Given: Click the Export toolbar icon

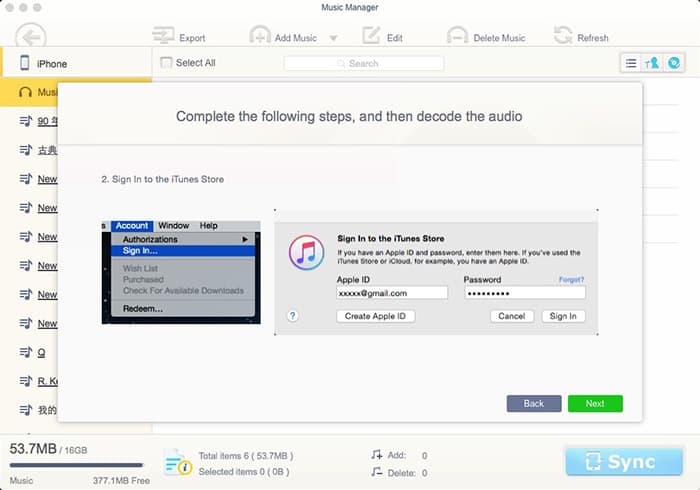Looking at the screenshot, I should pyautogui.click(x=163, y=36).
